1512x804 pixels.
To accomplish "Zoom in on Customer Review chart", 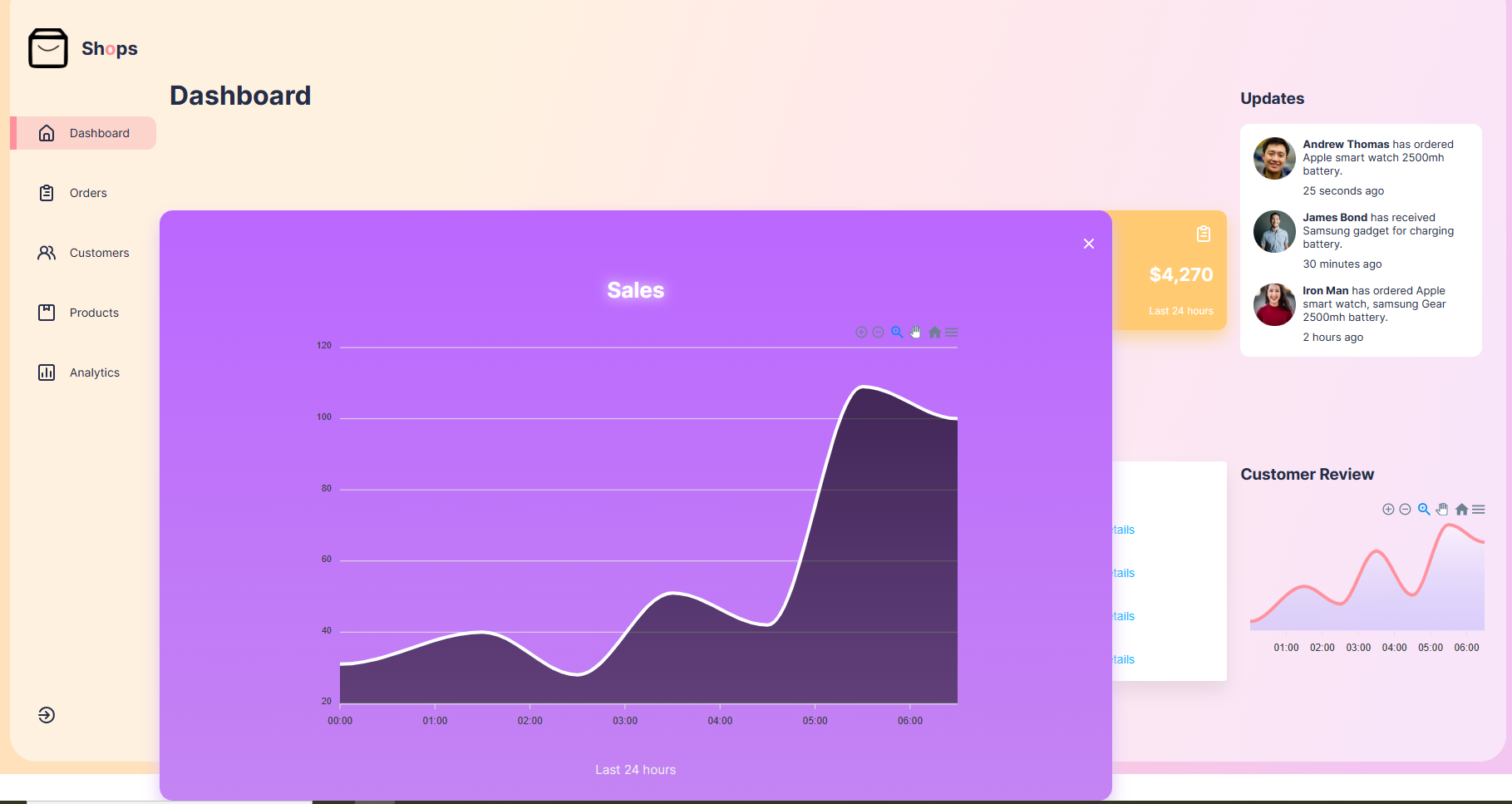I will [x=1388, y=509].
